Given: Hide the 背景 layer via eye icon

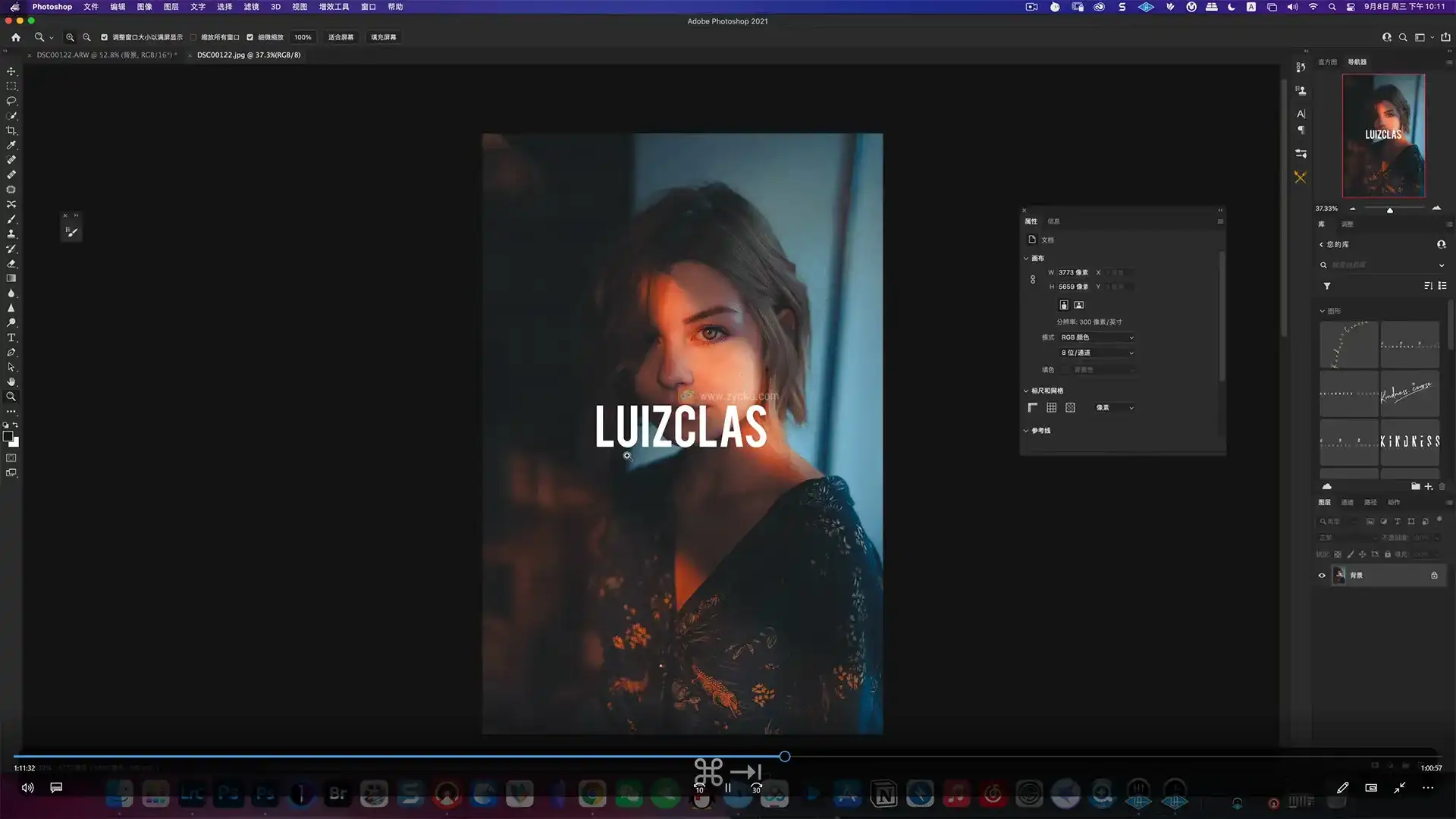Looking at the screenshot, I should click(1322, 576).
